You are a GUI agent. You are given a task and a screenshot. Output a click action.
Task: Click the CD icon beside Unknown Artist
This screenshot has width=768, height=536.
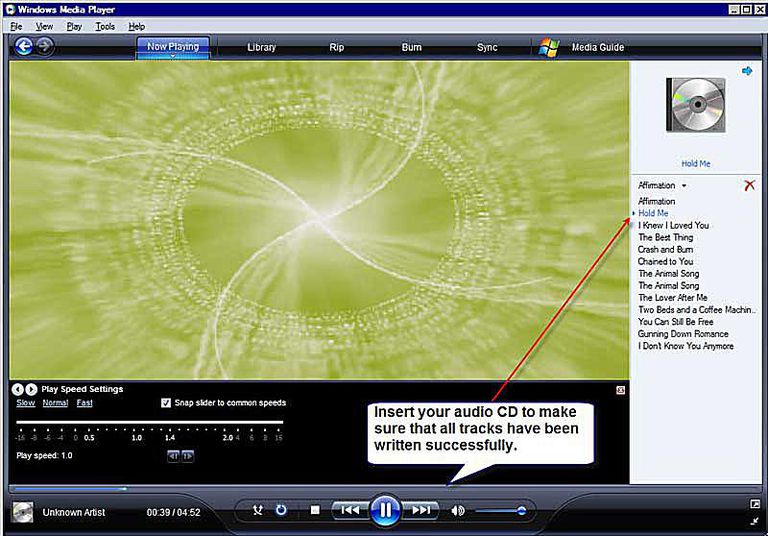tap(23, 512)
